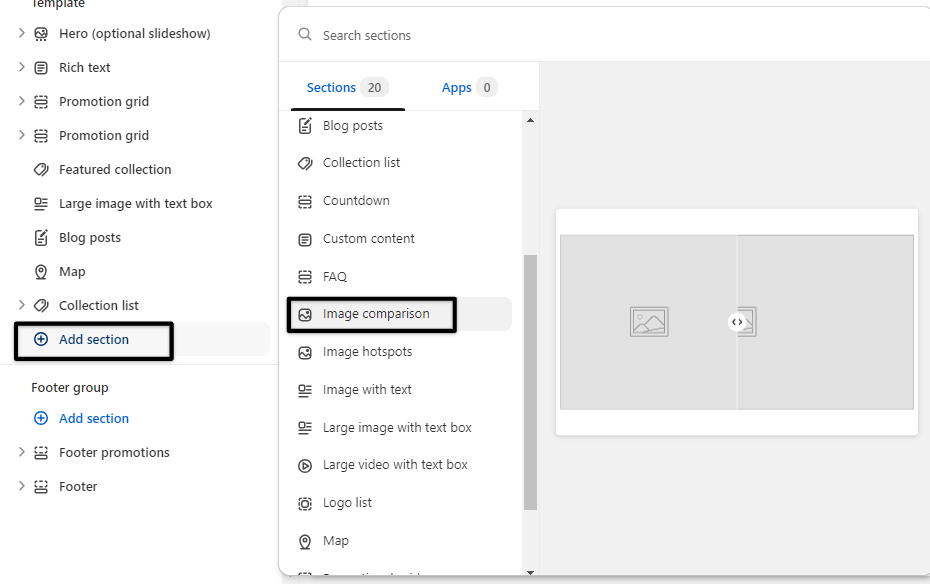Click the Large video play icon

[x=305, y=465]
